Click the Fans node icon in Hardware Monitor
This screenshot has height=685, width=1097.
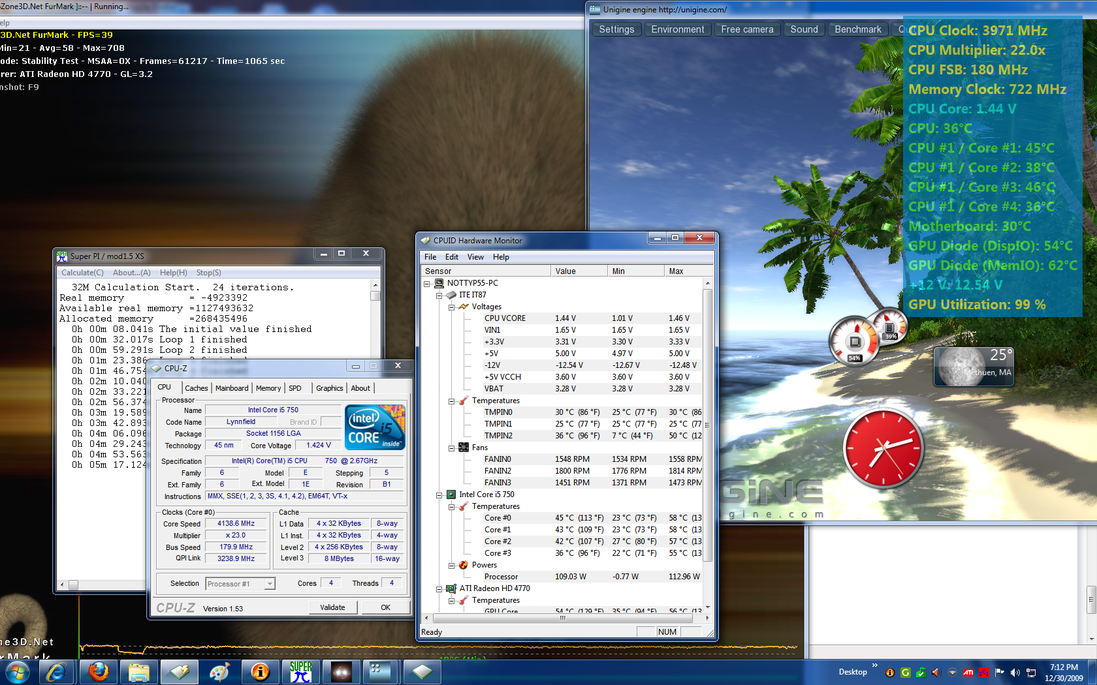[463, 448]
